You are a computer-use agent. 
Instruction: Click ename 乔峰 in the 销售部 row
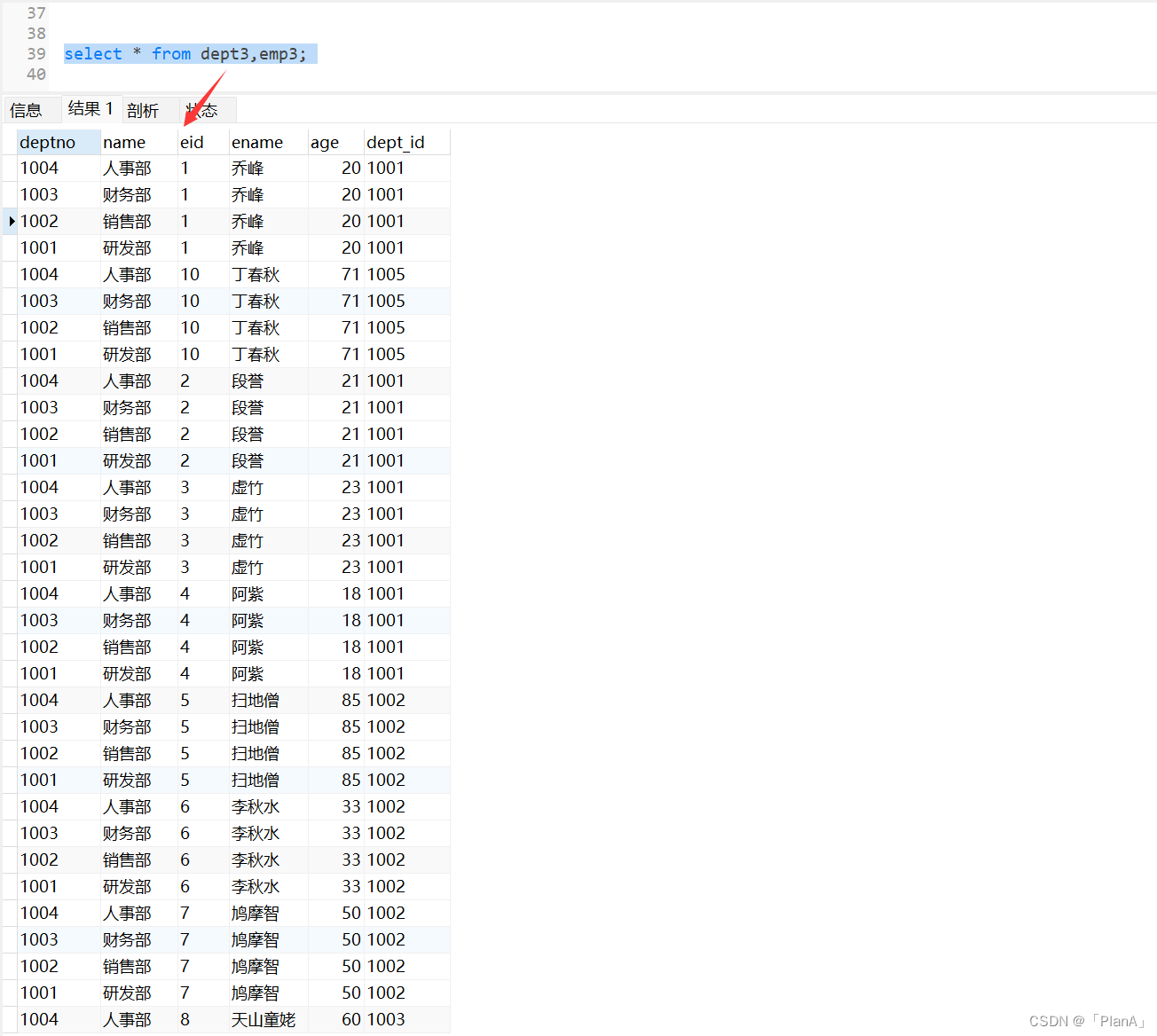tap(268, 221)
